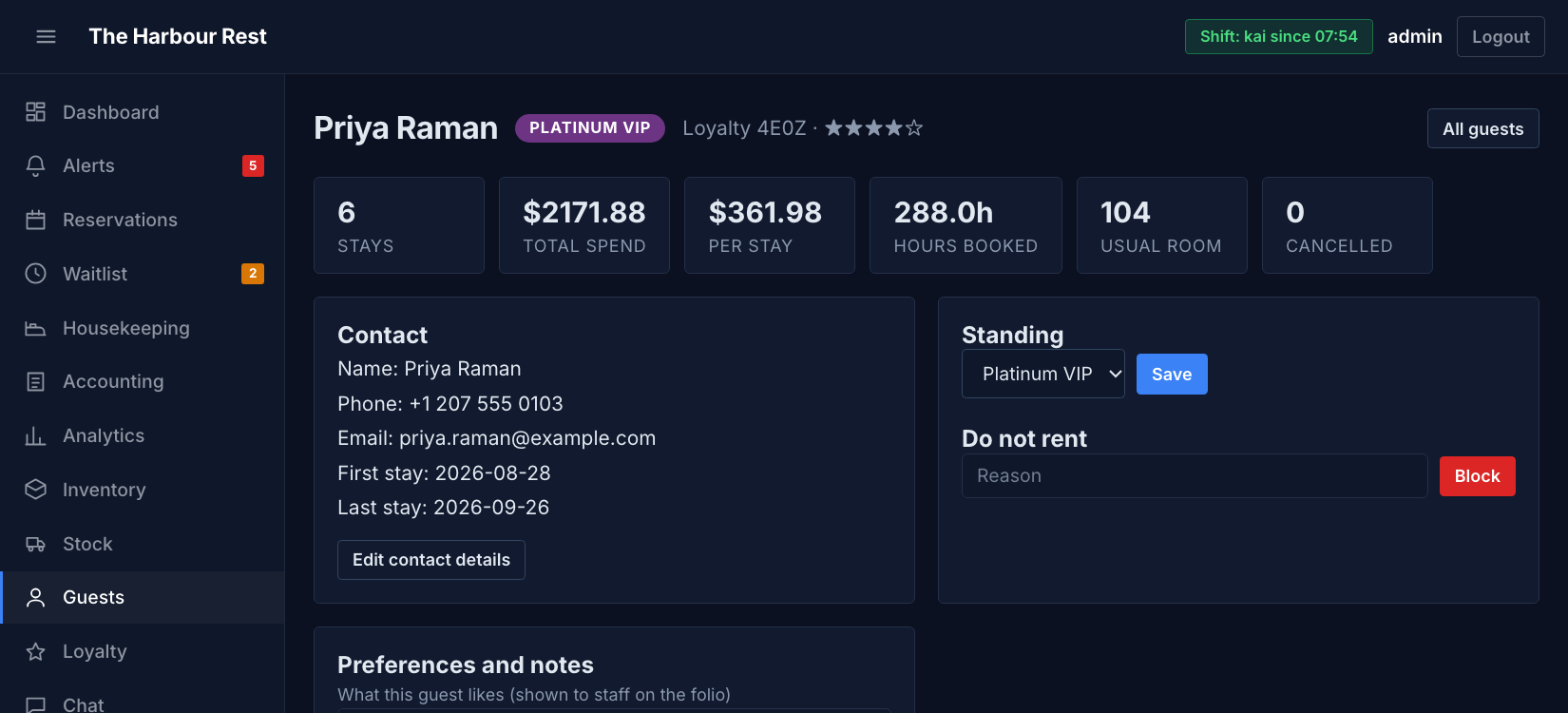1568x713 pixels.
Task: Click the 288.0h hours booked card
Action: [x=966, y=225]
